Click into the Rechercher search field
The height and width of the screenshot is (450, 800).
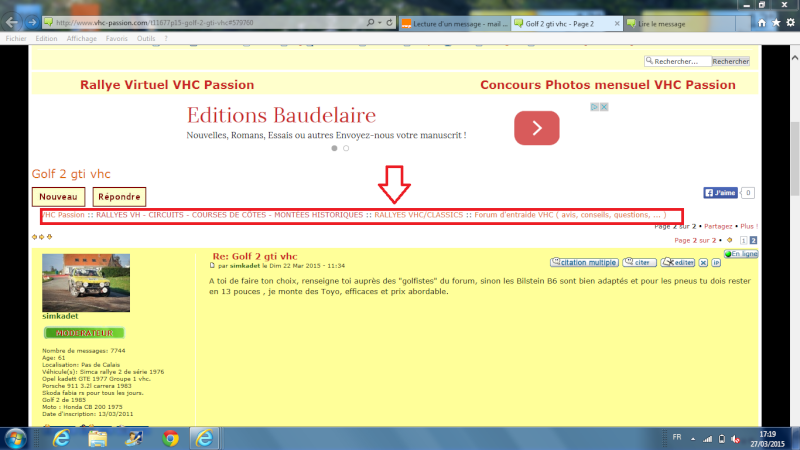(678, 61)
